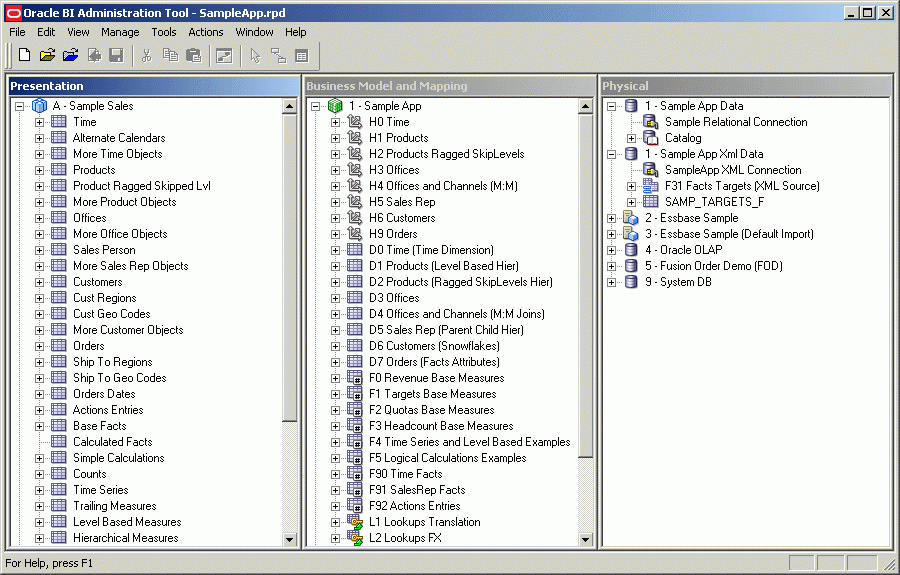Click Presentation pane scroll down arrow
This screenshot has height=575, width=900.
point(289,539)
